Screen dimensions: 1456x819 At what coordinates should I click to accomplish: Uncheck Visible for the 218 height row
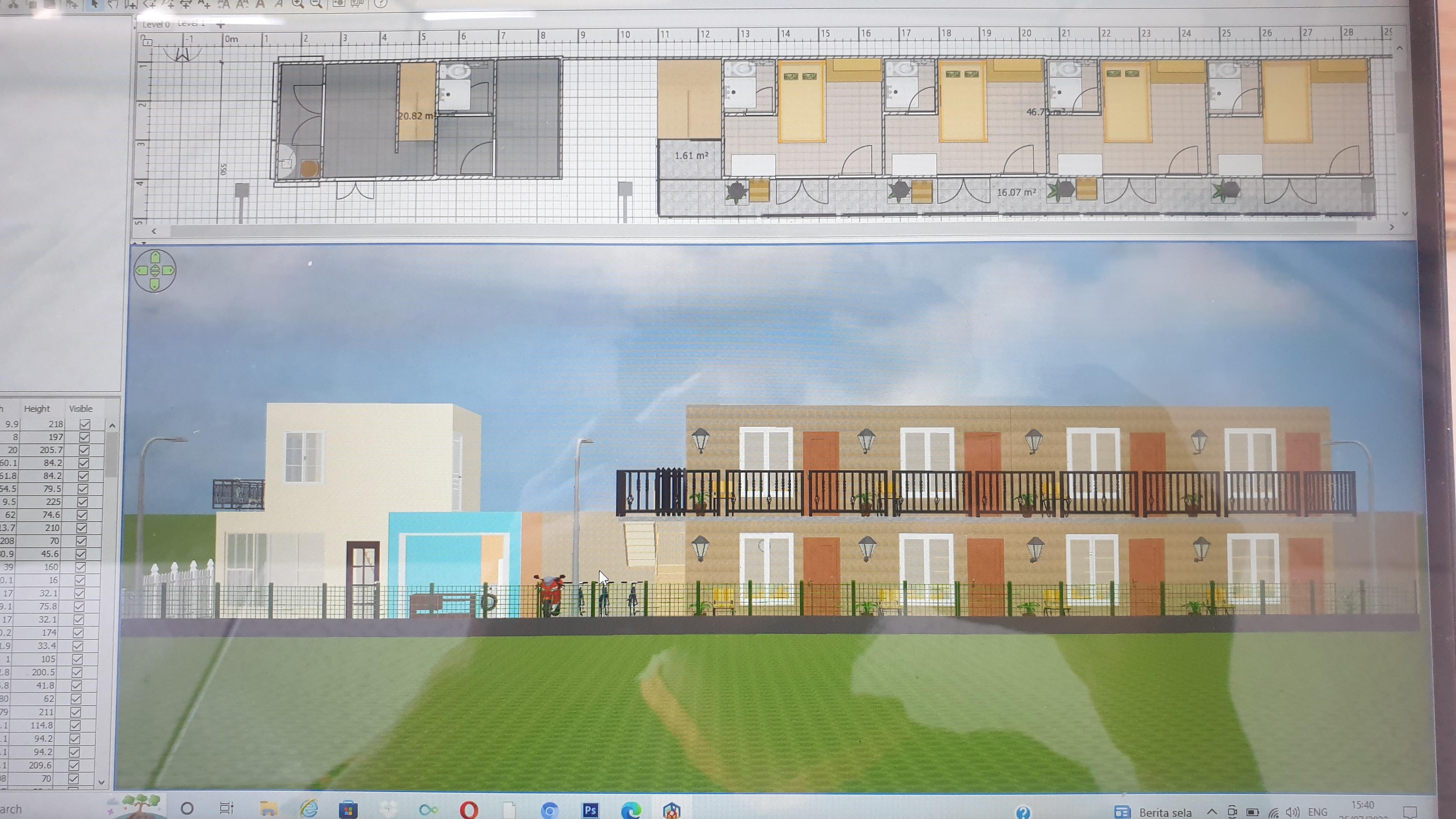coord(85,424)
